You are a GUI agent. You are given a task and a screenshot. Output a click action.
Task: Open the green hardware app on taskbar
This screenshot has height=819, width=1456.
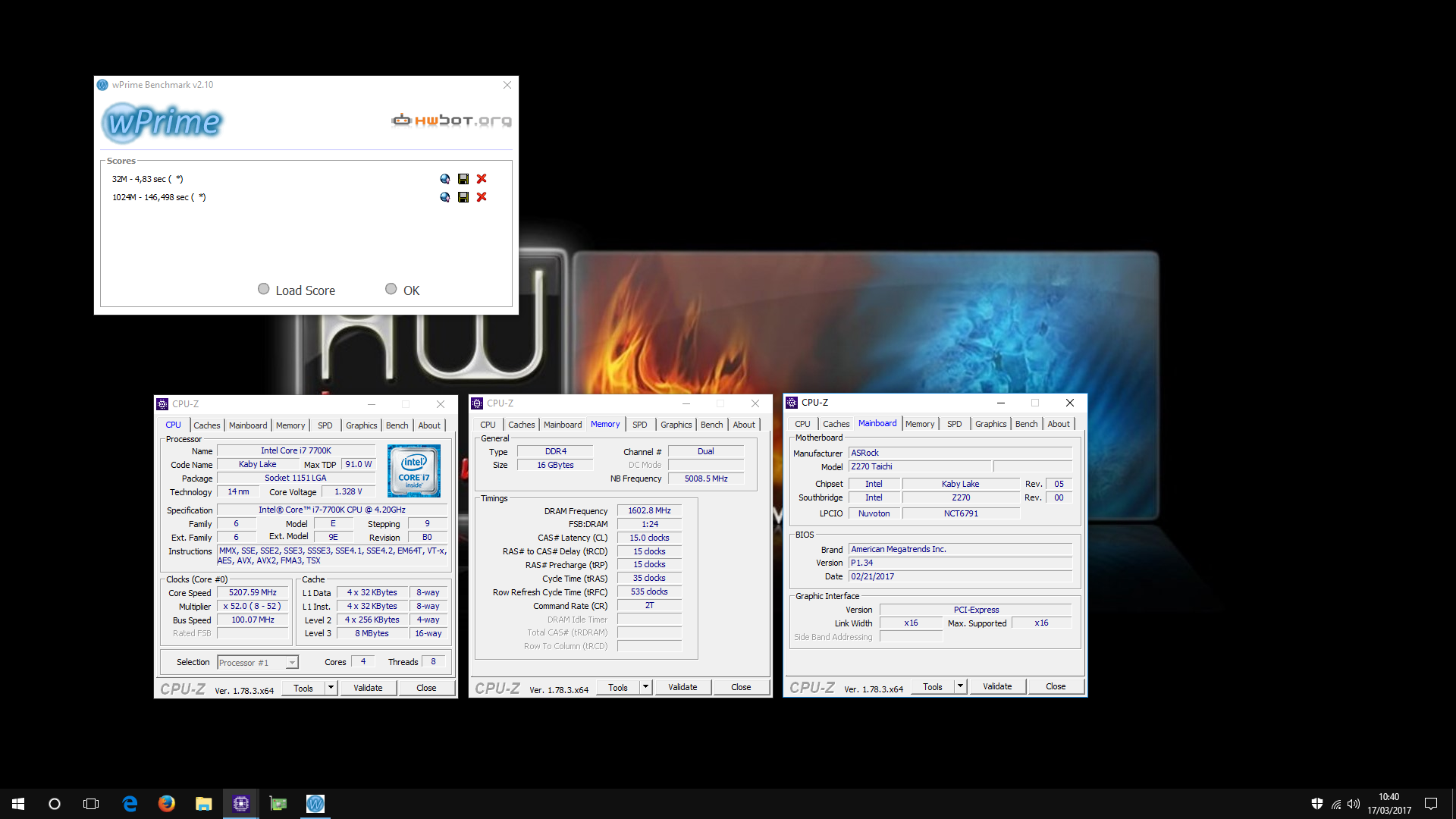click(278, 804)
